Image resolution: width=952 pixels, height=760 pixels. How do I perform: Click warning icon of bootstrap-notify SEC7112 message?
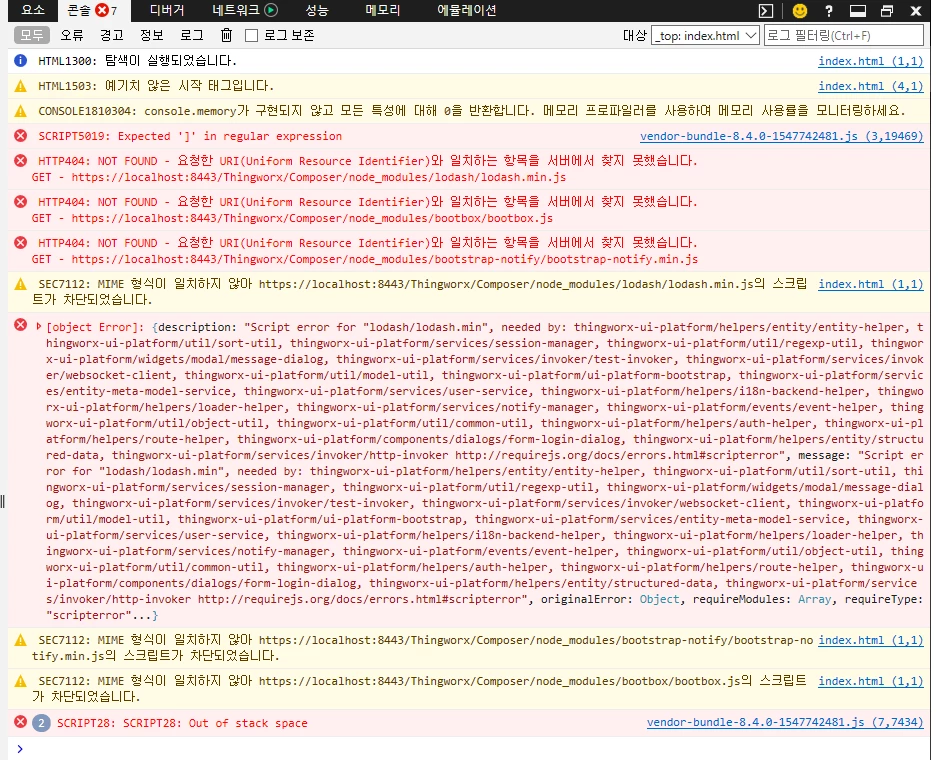[21, 640]
